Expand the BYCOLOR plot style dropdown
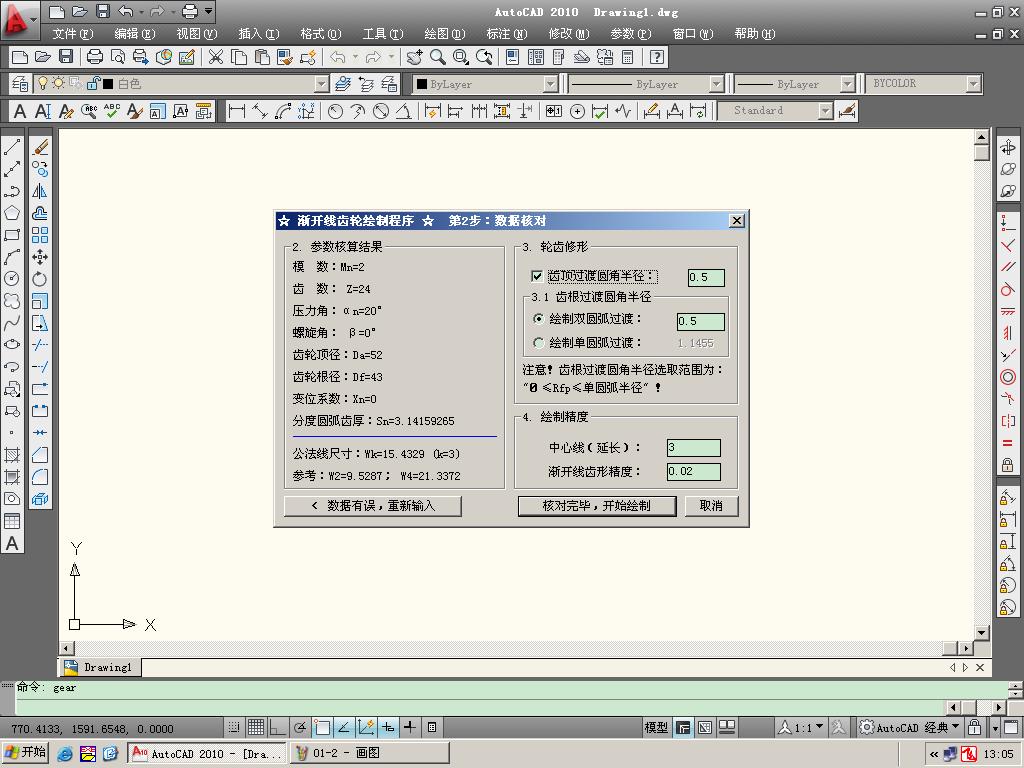Viewport: 1024px width, 768px height. [x=974, y=84]
